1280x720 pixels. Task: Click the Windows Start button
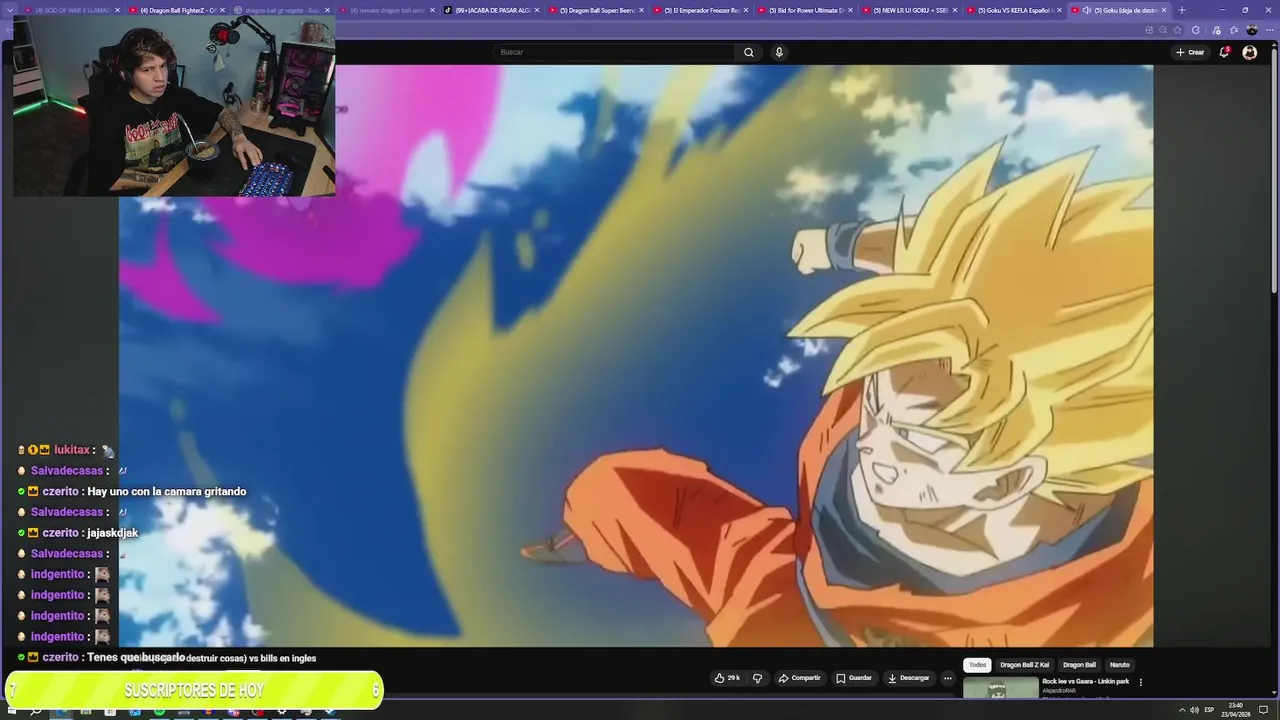[x=12, y=710]
